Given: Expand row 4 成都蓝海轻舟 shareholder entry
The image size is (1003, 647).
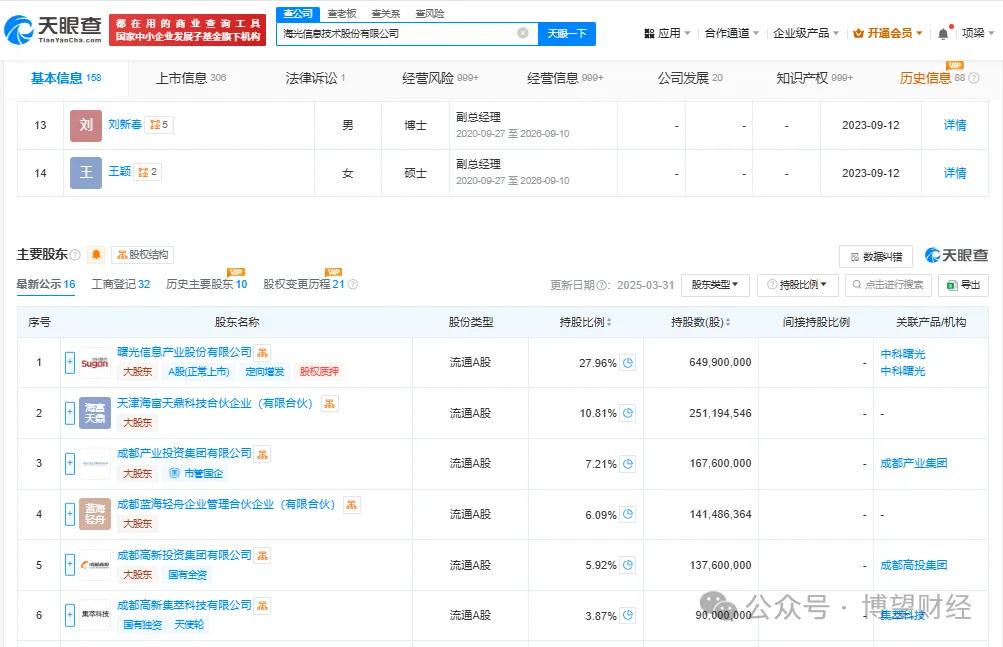Looking at the screenshot, I should click(x=70, y=514).
